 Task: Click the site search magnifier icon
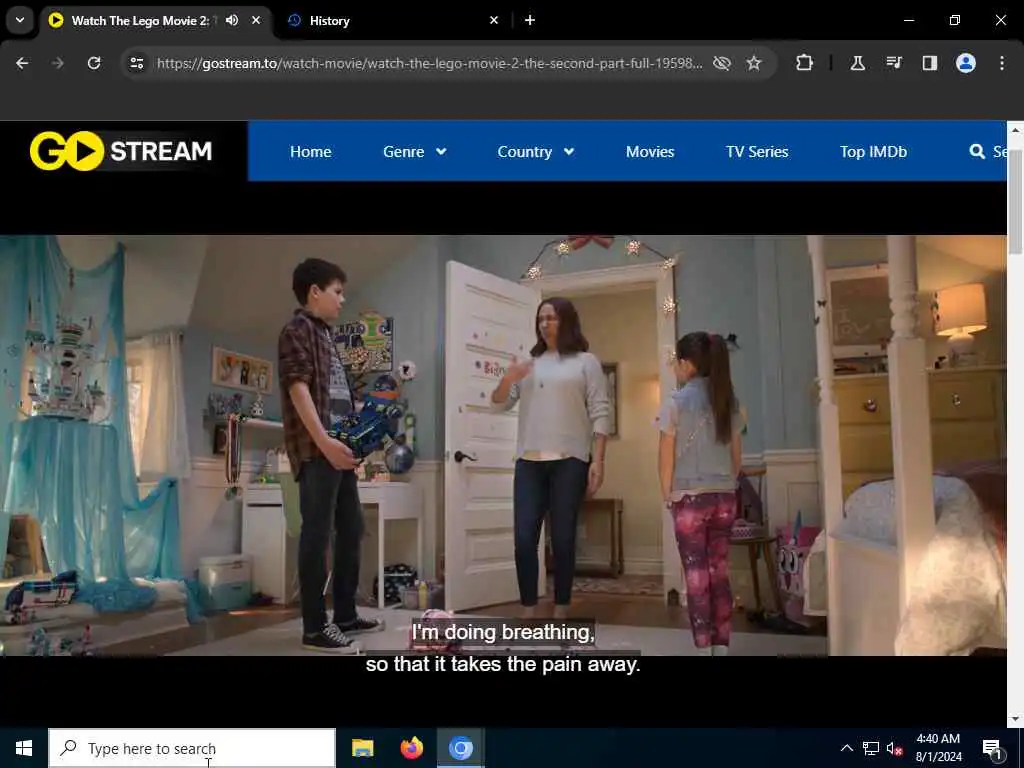pyautogui.click(x=977, y=152)
